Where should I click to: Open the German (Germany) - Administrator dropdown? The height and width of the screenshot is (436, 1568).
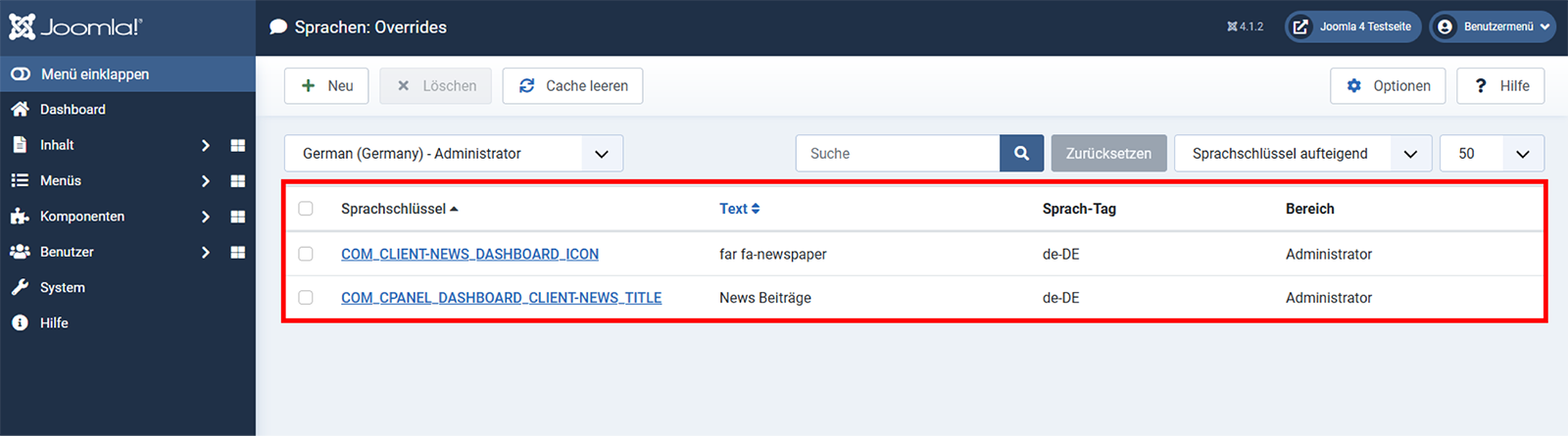tap(453, 154)
